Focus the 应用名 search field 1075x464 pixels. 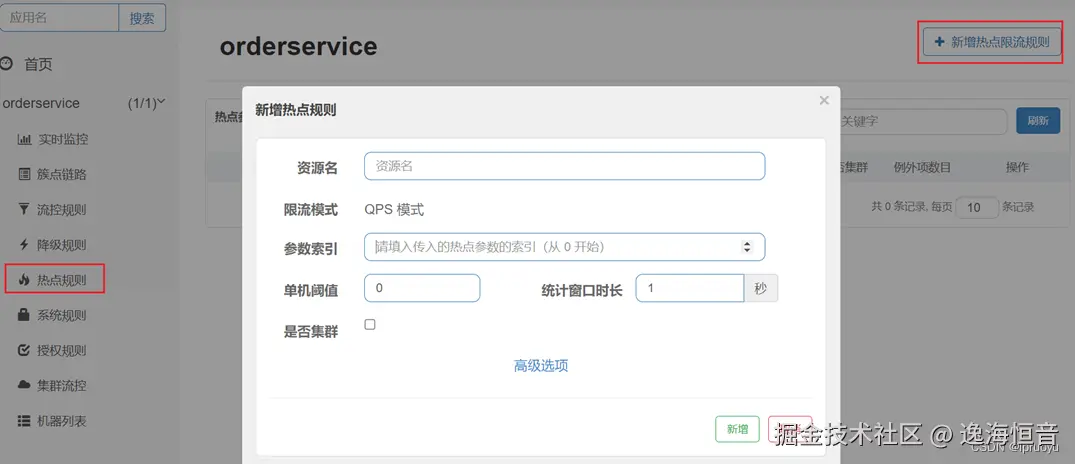pos(59,18)
